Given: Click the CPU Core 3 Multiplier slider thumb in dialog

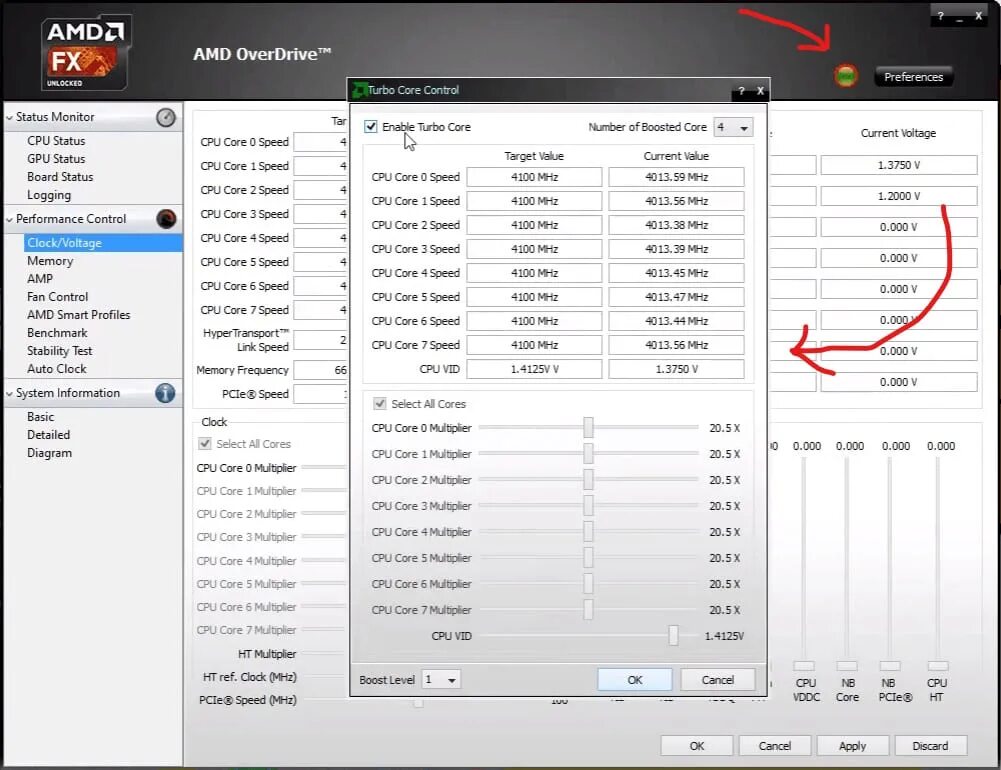Looking at the screenshot, I should tap(588, 506).
